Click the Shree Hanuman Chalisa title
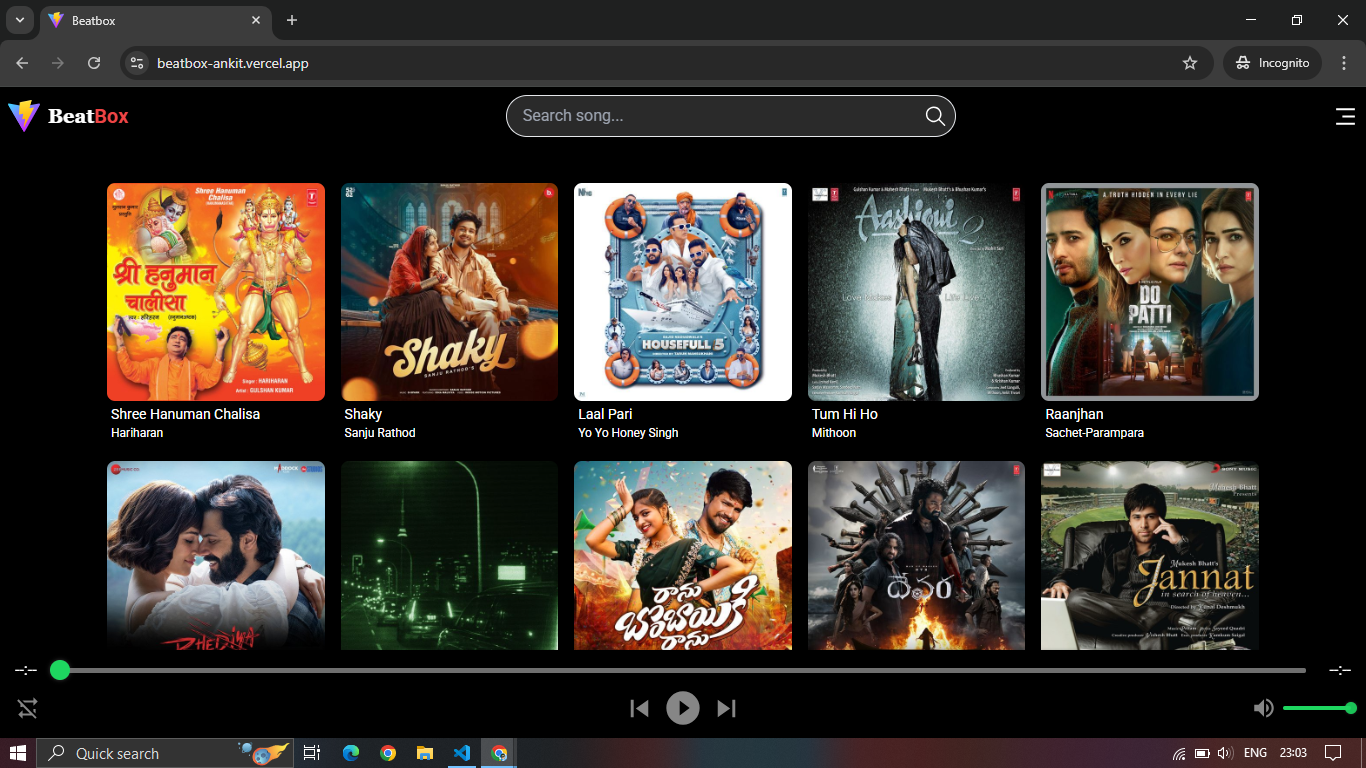 185,414
